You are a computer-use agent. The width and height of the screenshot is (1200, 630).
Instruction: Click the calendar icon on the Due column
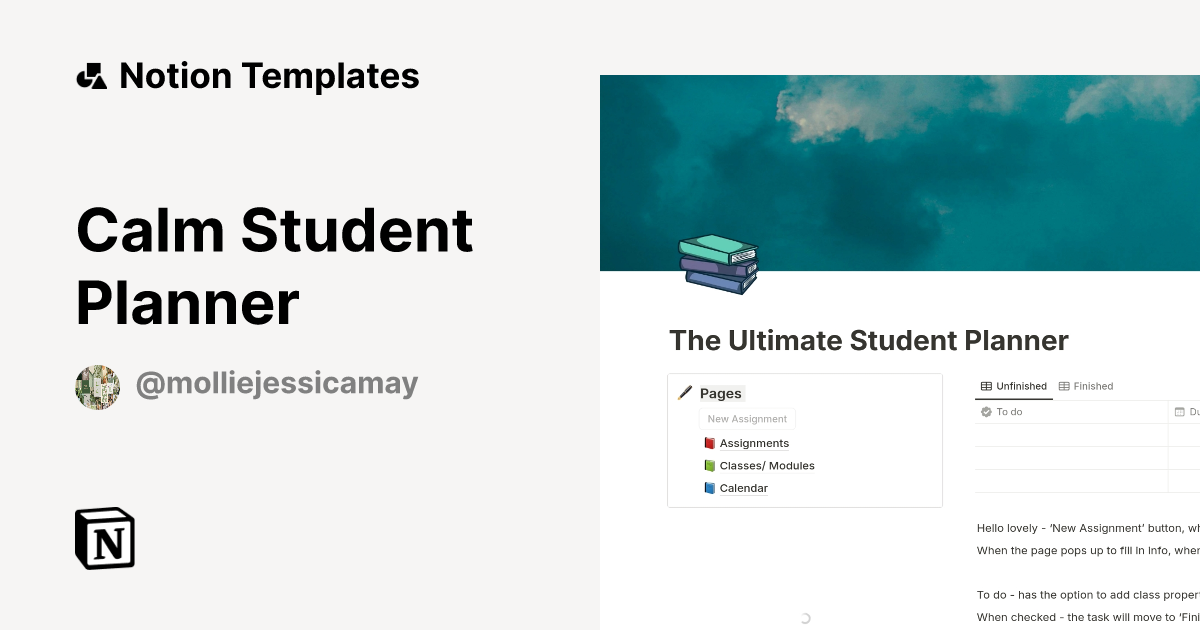pyautogui.click(x=1181, y=411)
